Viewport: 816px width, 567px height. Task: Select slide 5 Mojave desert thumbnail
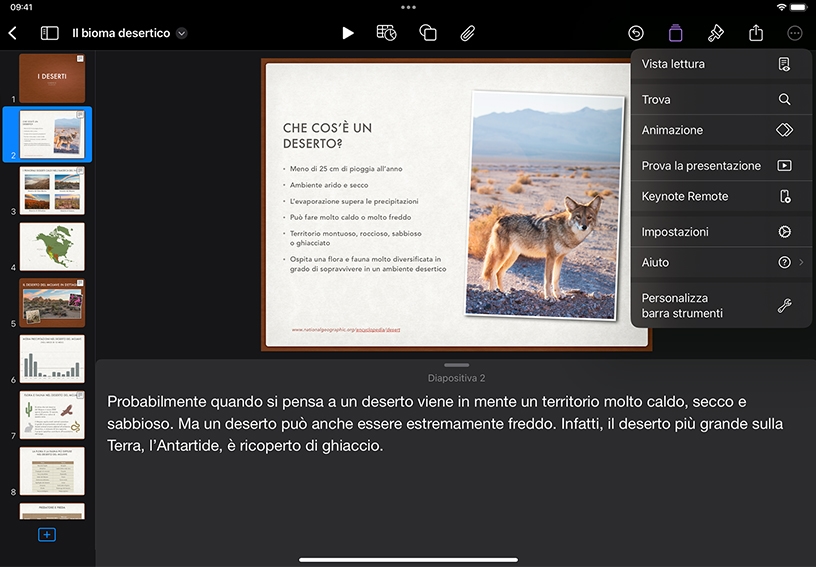click(52, 303)
